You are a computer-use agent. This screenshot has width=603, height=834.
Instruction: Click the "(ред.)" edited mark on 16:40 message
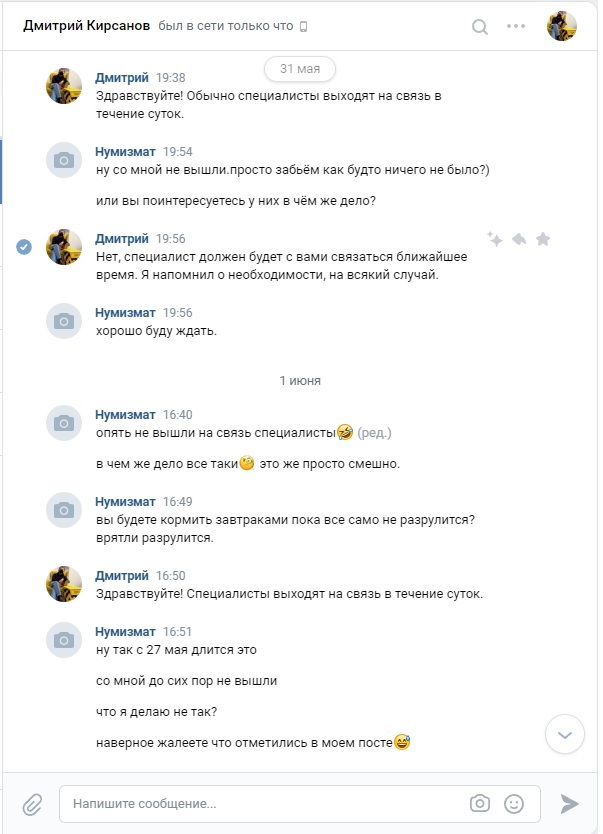pos(374,433)
